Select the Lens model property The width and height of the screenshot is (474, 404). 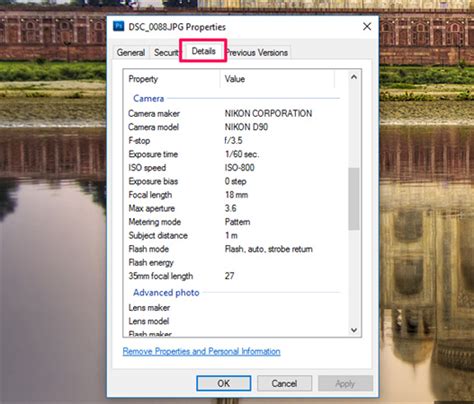pos(149,321)
